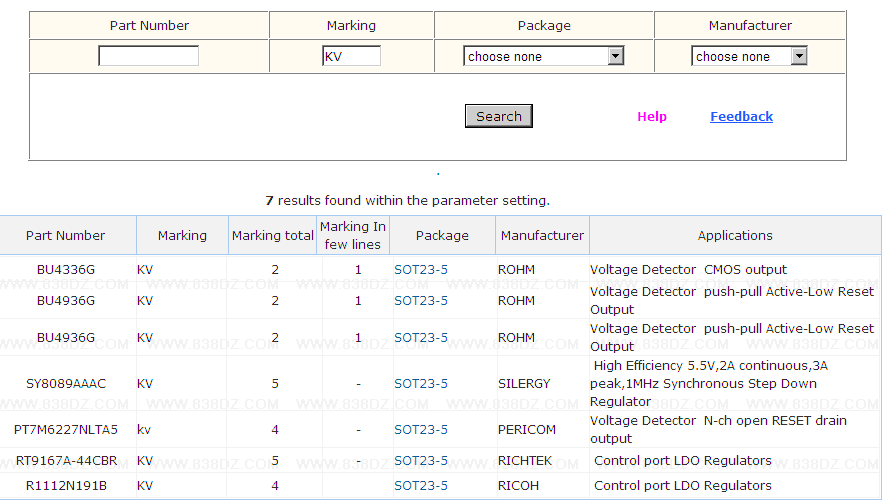Select part number BU4336G in results
Image resolution: width=889 pixels, height=504 pixels.
pos(66,270)
